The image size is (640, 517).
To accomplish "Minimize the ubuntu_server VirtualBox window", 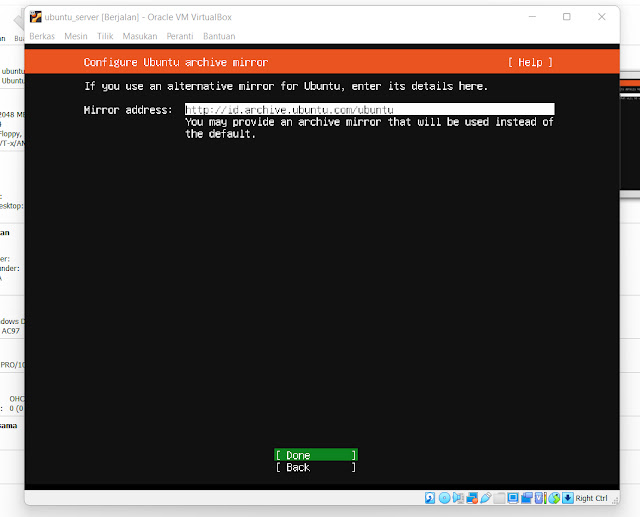I will click(532, 17).
